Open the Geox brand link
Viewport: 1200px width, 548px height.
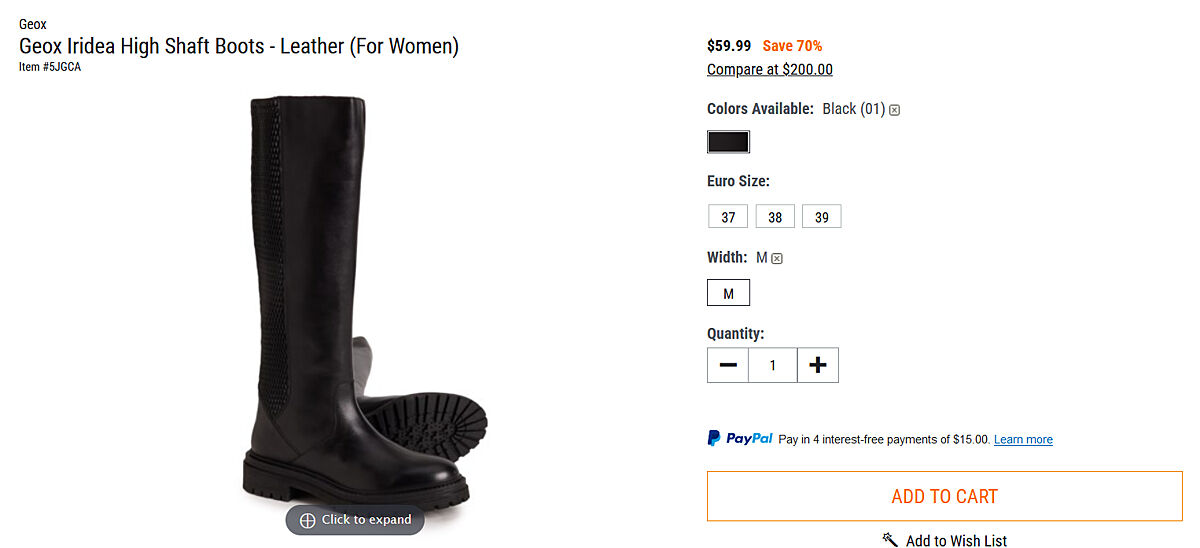coord(33,24)
